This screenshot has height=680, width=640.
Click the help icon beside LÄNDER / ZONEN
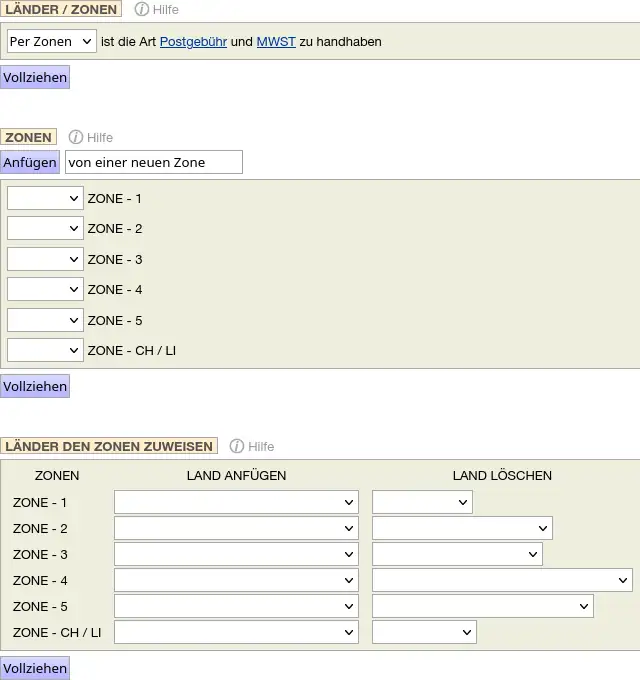click(142, 9)
